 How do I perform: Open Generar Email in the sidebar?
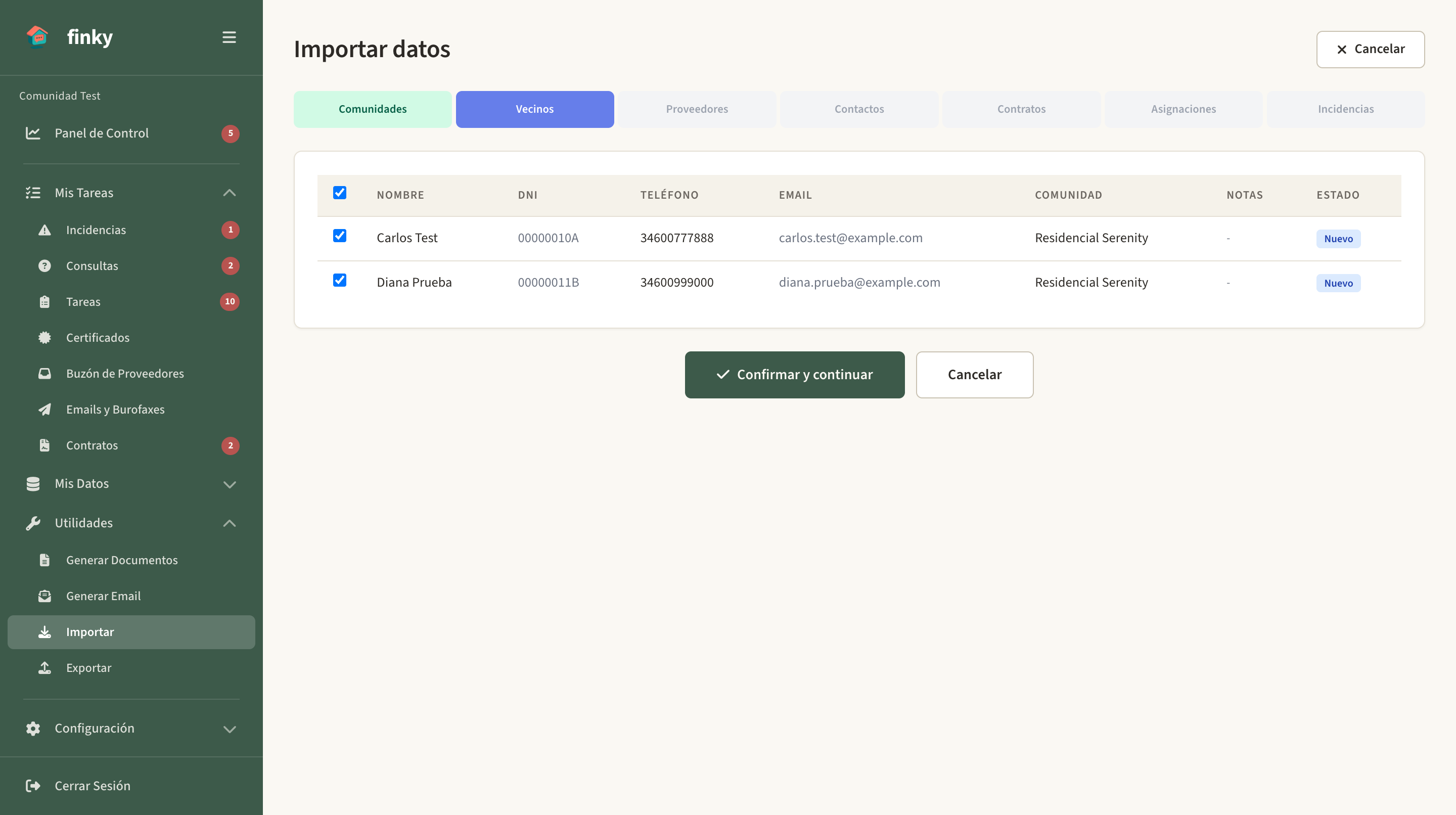point(131,596)
